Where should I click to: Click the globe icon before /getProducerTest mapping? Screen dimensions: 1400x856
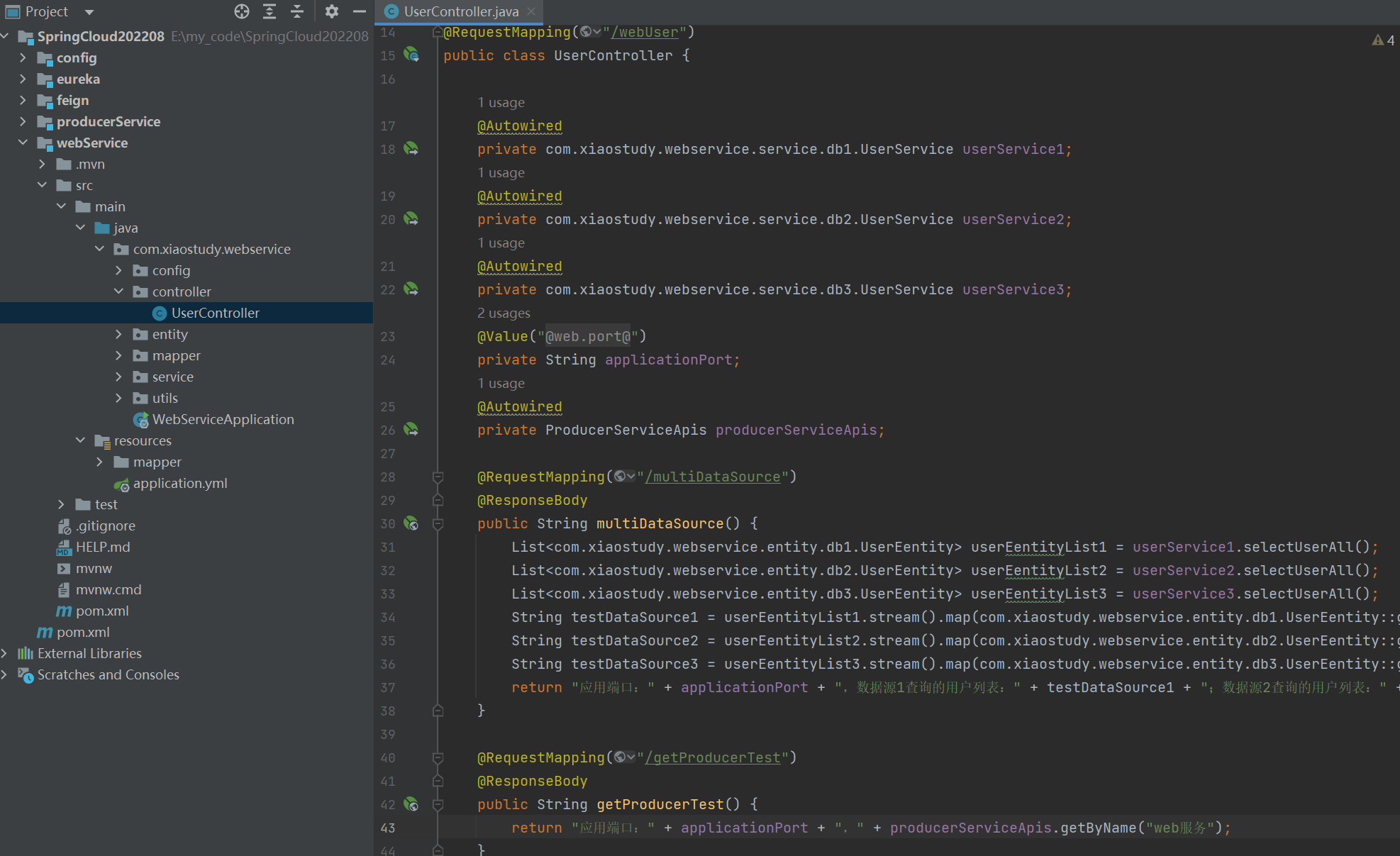pyautogui.click(x=624, y=757)
